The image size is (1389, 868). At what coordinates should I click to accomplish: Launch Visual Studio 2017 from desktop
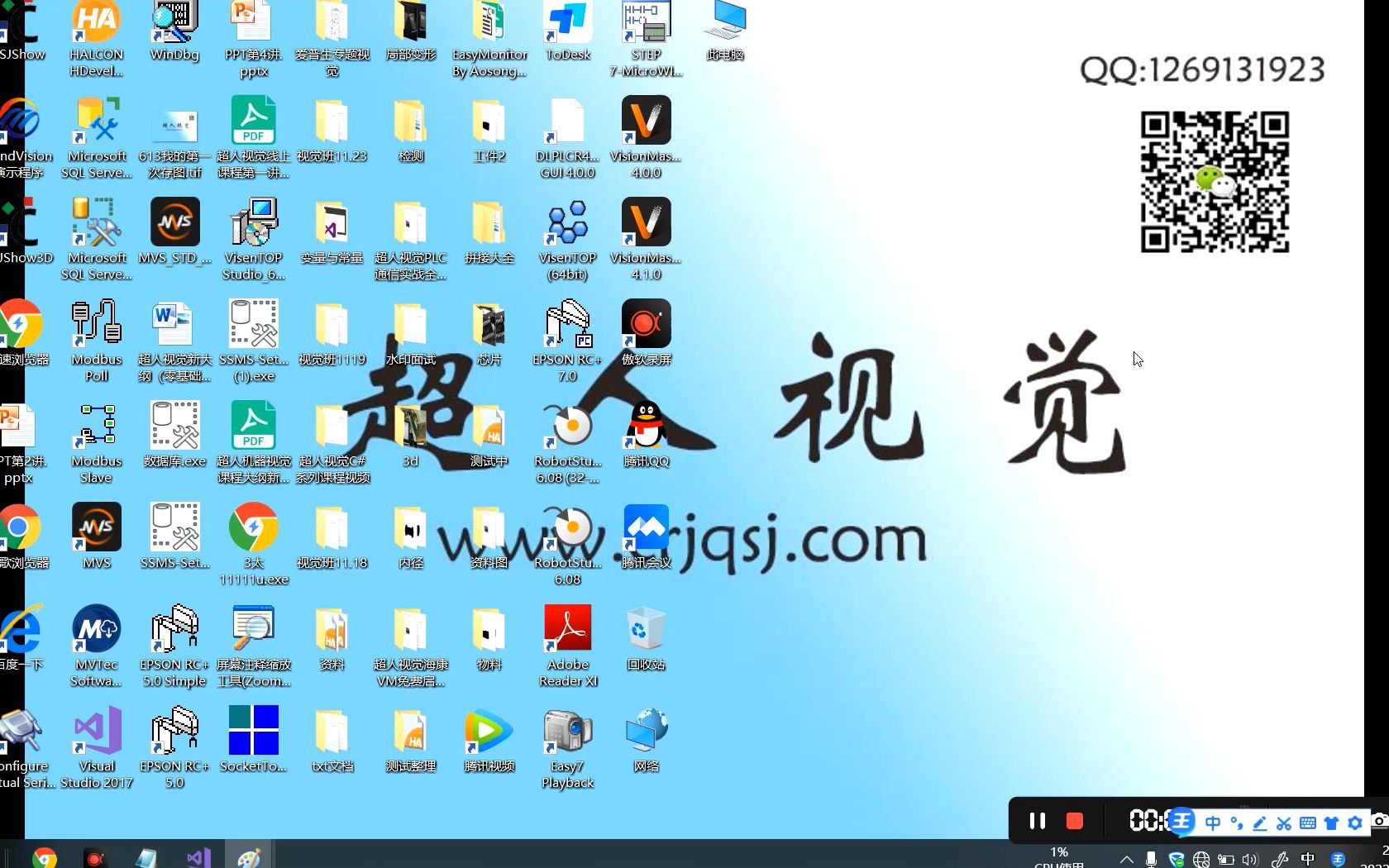tap(96, 747)
